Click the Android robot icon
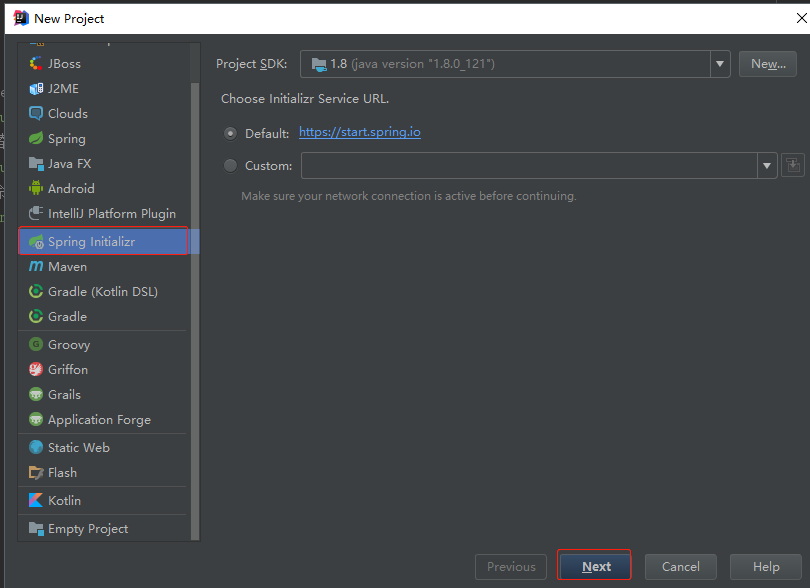Screen dimensions: 810x588 point(36,189)
